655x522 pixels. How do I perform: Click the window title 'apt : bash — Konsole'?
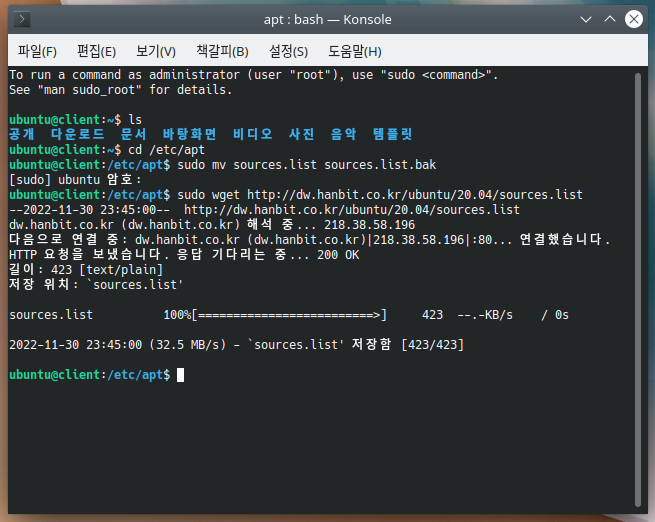pos(328,19)
